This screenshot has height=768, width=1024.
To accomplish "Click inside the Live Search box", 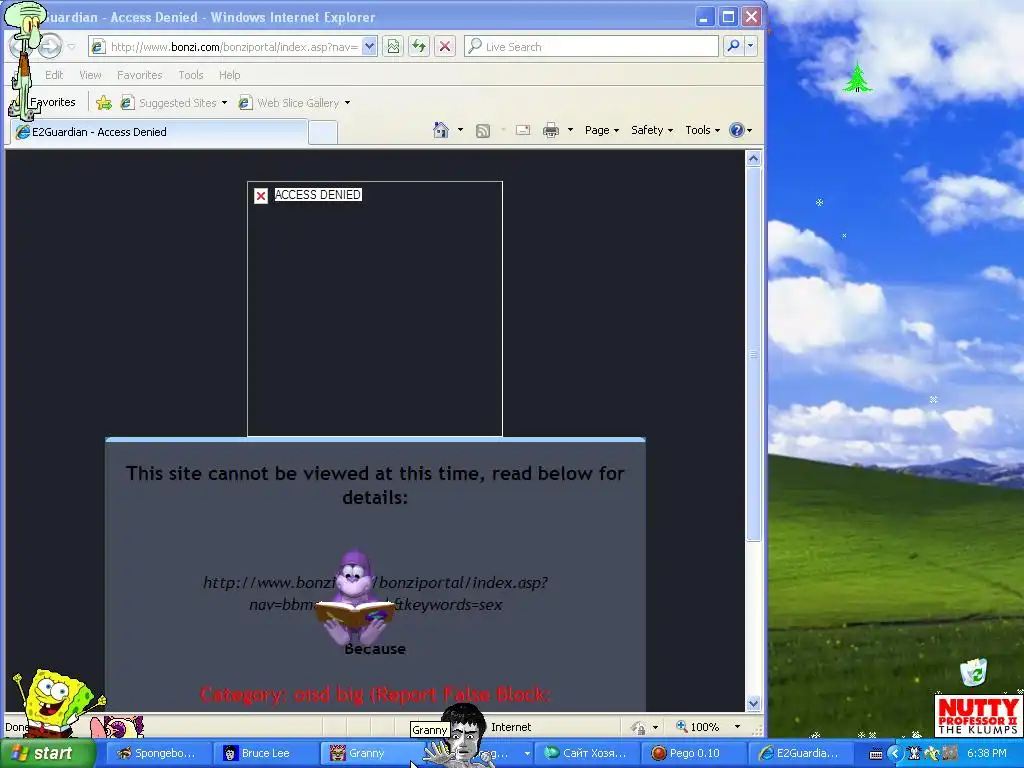I will [591, 46].
